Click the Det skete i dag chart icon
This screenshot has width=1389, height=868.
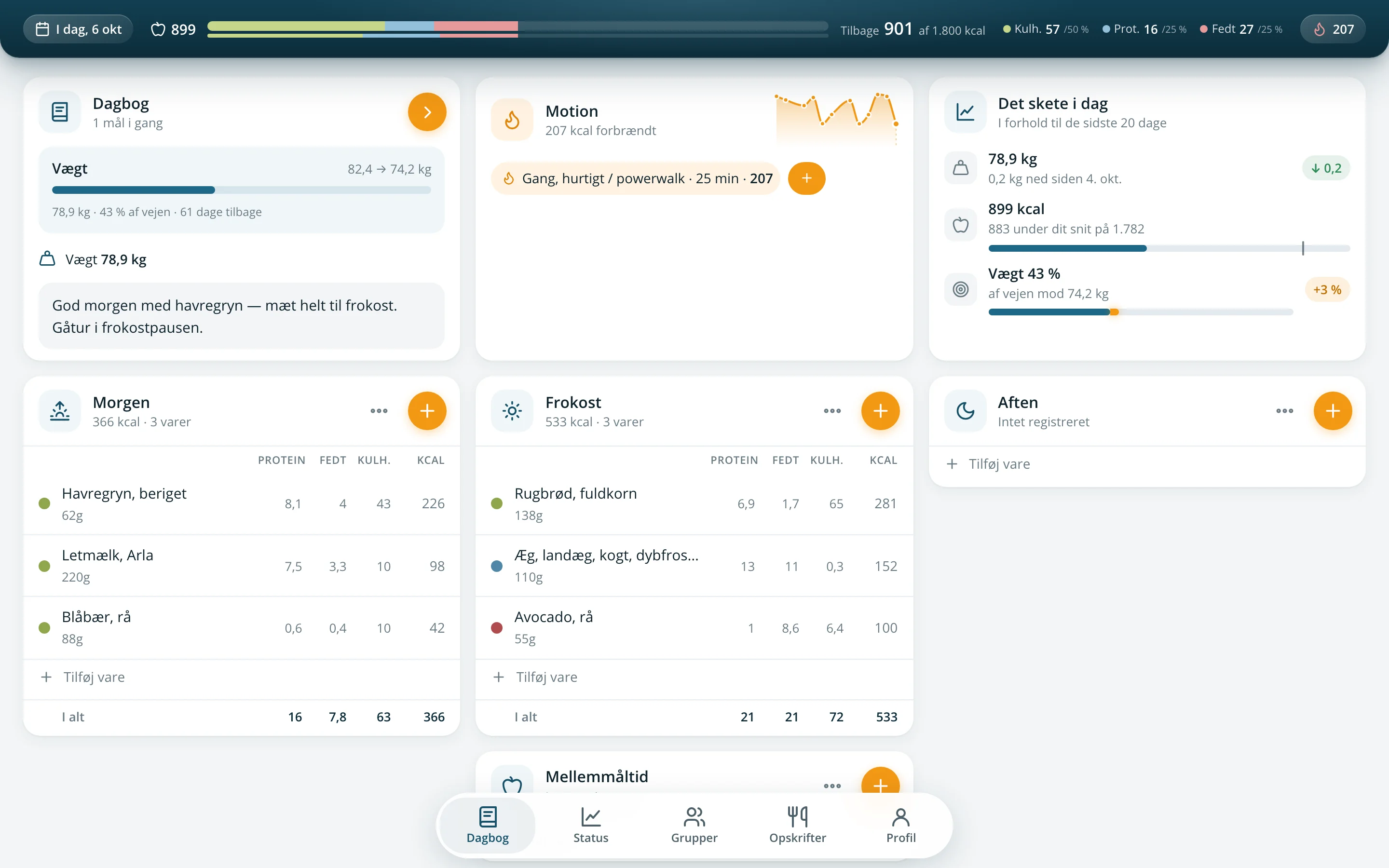pos(966,112)
